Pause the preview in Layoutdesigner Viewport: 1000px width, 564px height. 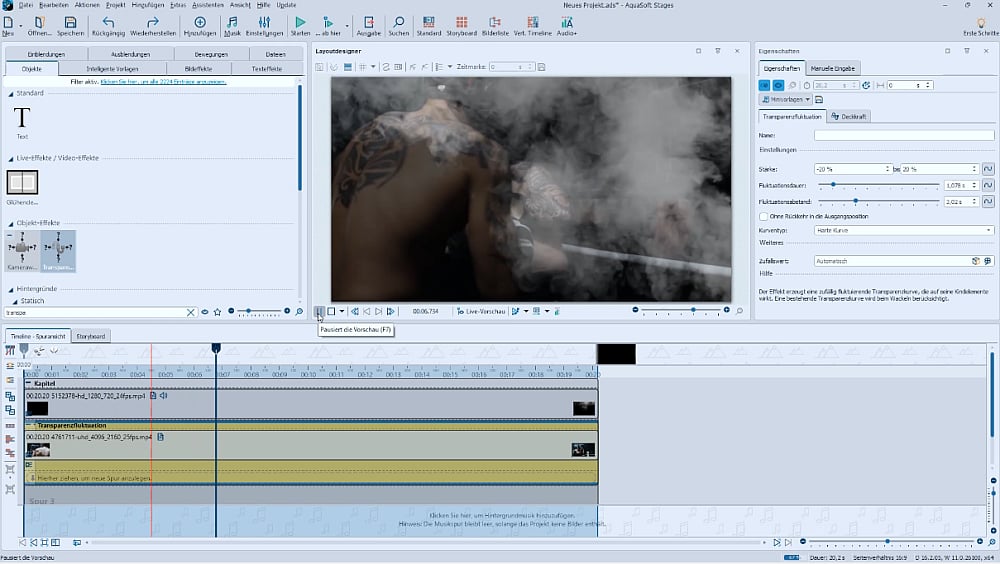tap(318, 311)
